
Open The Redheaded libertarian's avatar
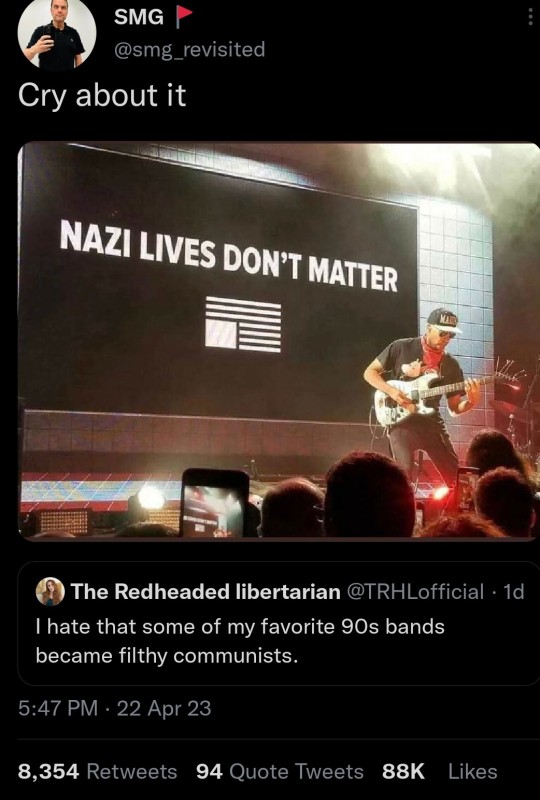click(50, 591)
